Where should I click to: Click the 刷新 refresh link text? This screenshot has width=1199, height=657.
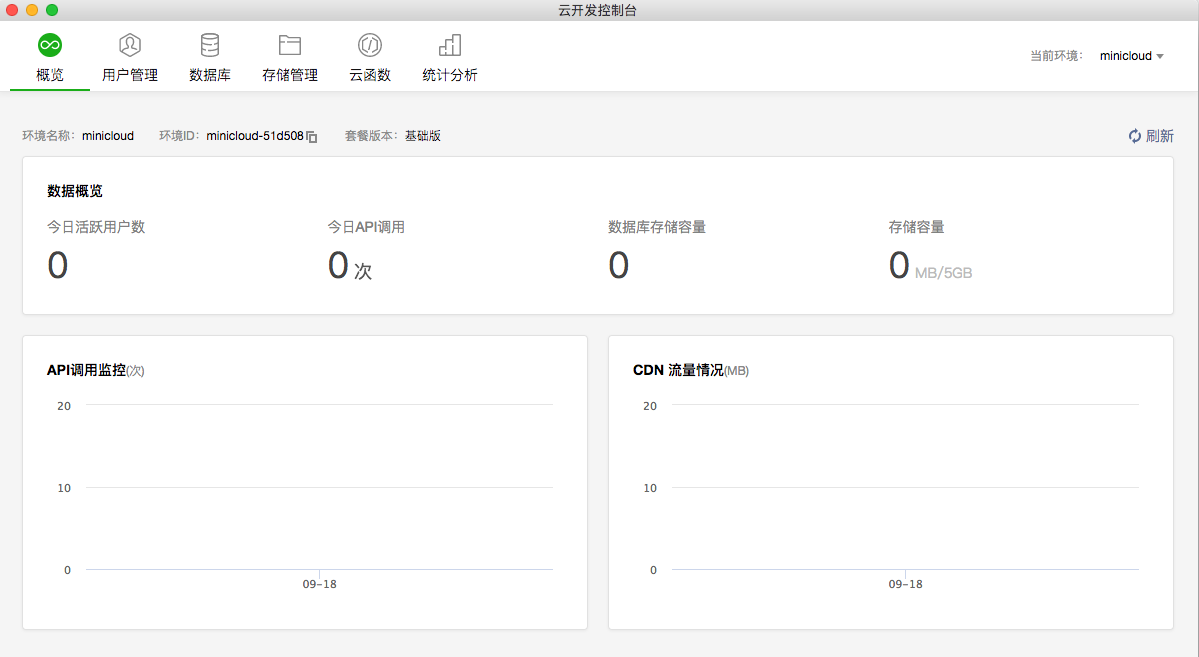(x=1159, y=135)
